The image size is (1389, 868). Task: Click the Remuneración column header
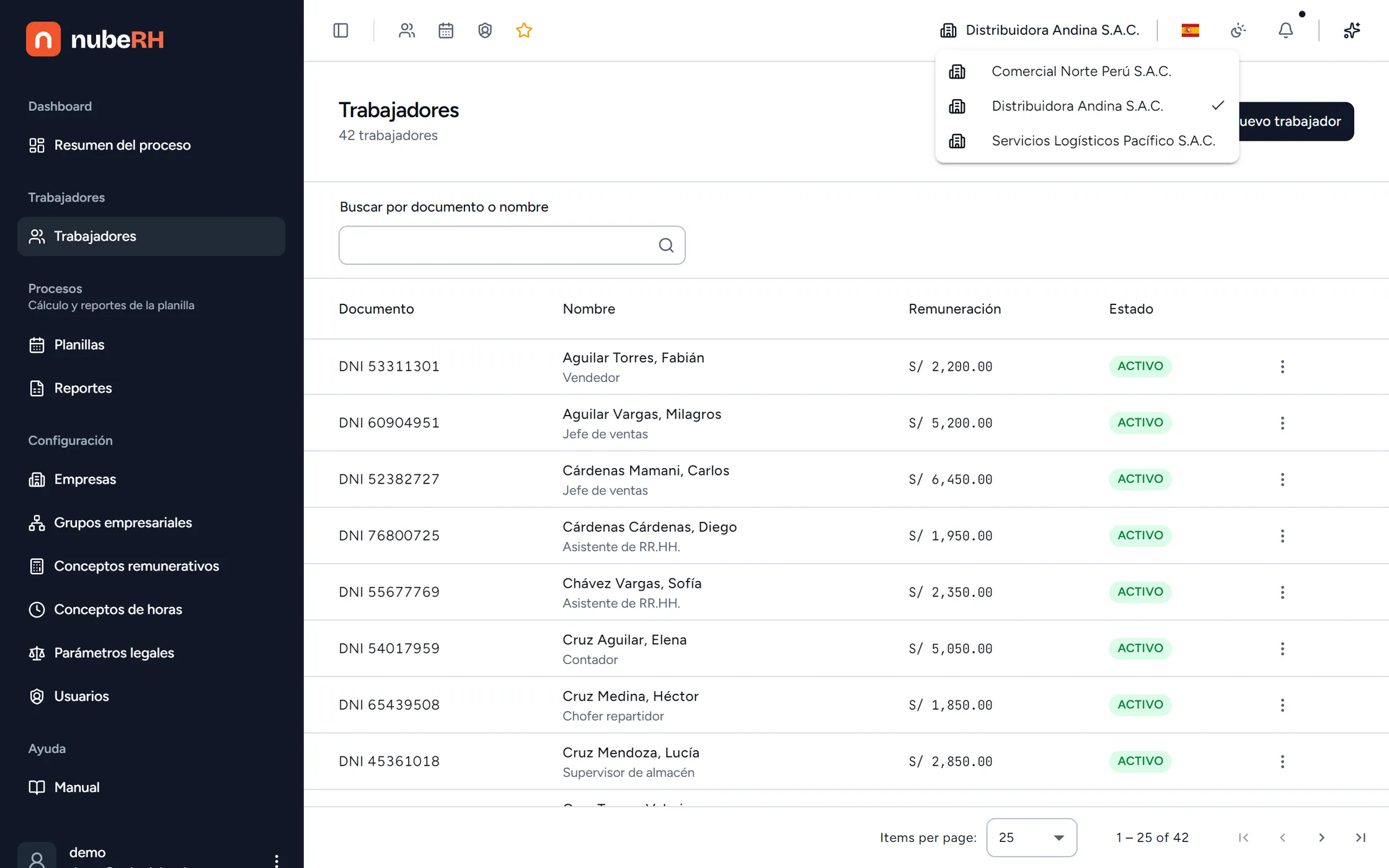pos(954,309)
